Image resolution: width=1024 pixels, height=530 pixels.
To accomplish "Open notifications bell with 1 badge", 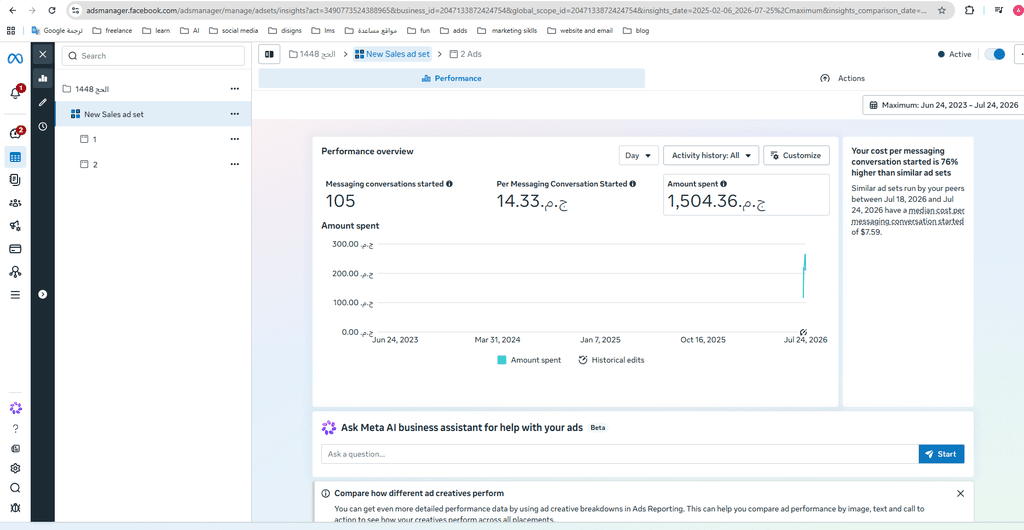I will click(x=15, y=93).
